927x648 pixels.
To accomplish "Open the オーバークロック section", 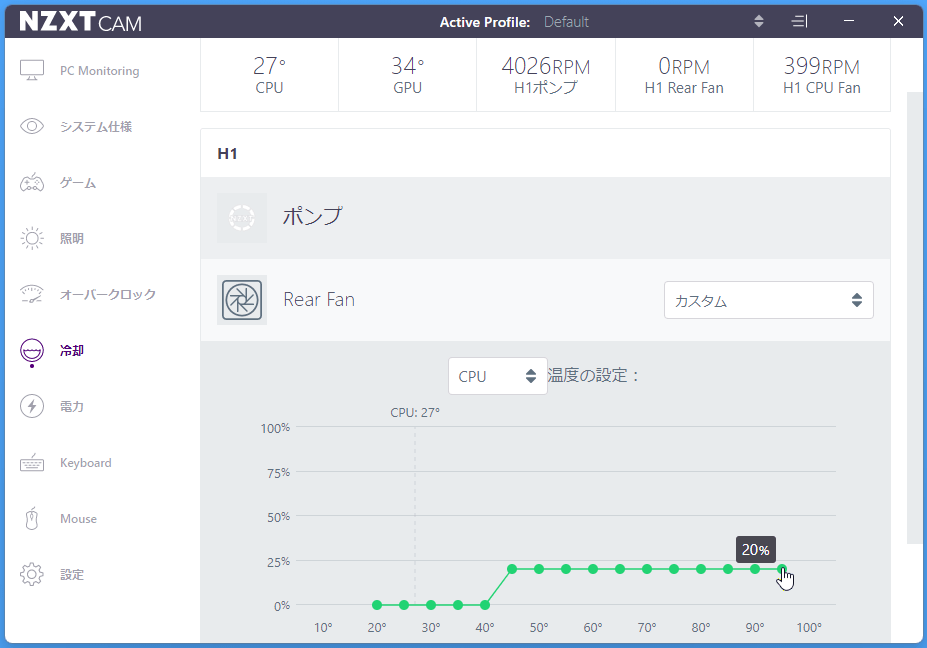I will pyautogui.click(x=108, y=294).
